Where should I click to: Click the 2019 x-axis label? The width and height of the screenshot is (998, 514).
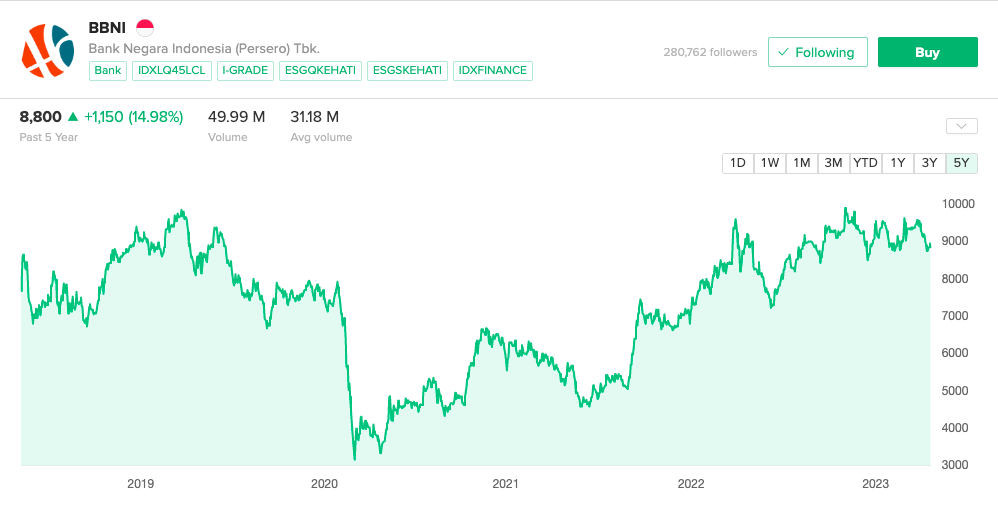141,484
